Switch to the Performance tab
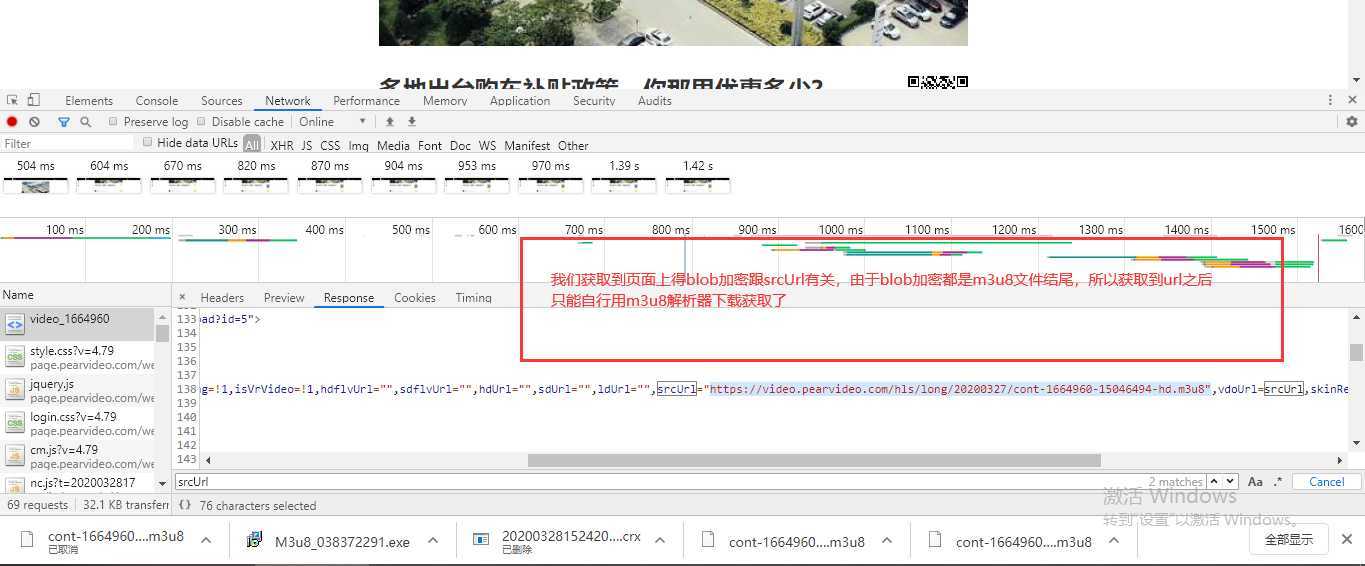1365x566 pixels. [367, 101]
